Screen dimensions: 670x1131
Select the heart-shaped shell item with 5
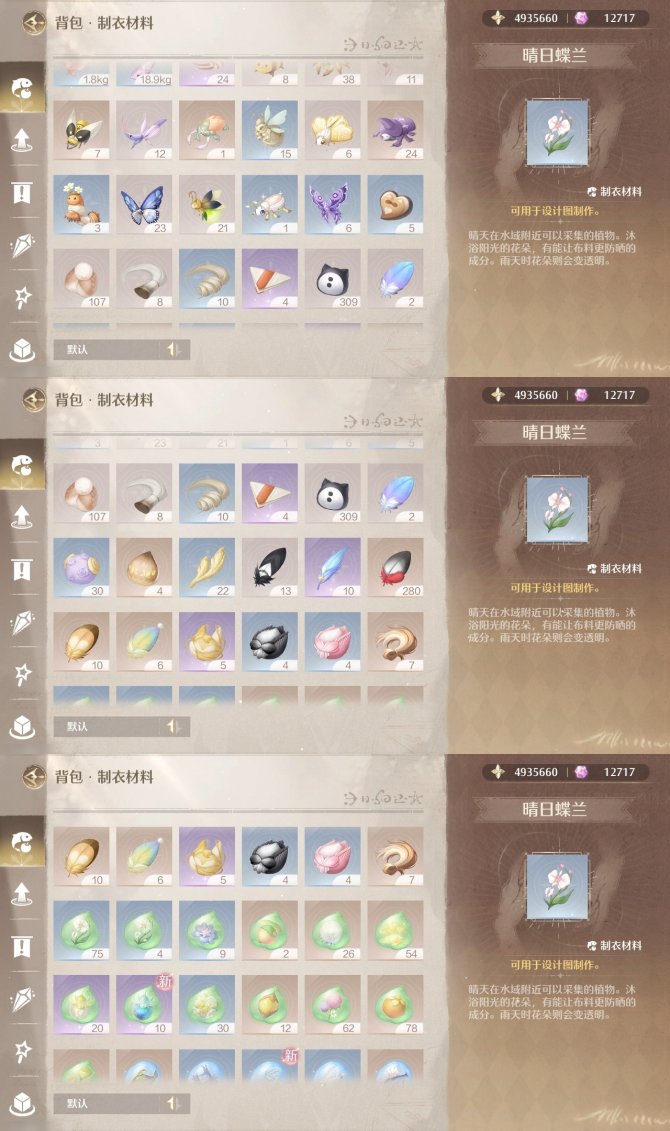pyautogui.click(x=395, y=204)
